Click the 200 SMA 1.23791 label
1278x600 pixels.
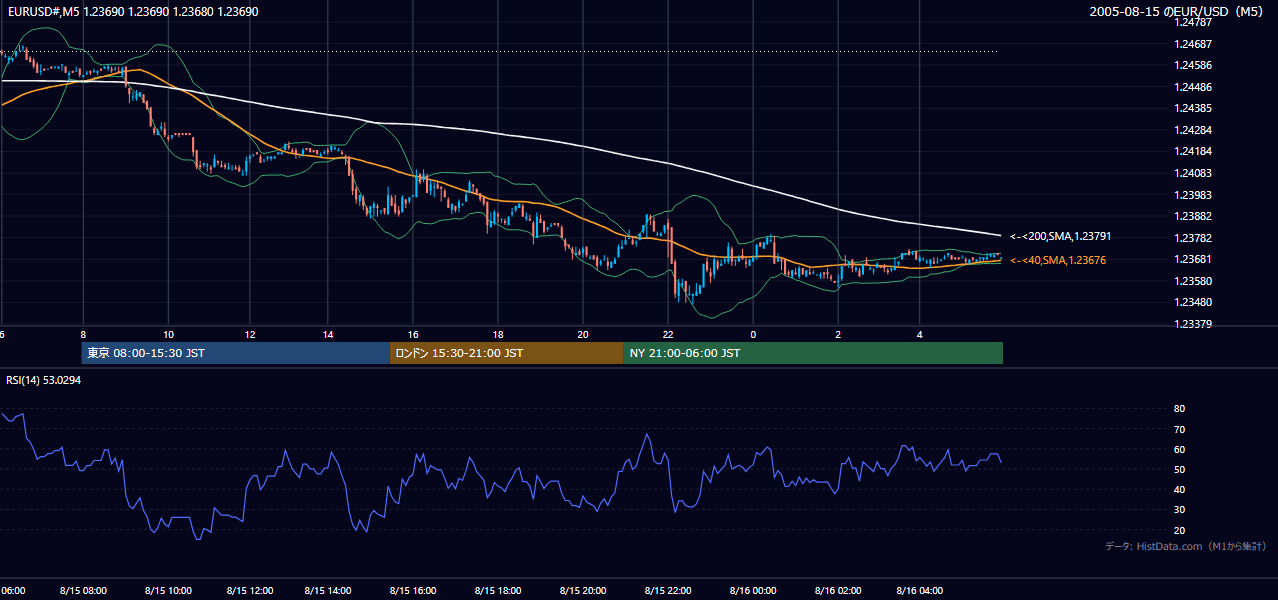pyautogui.click(x=1060, y=237)
